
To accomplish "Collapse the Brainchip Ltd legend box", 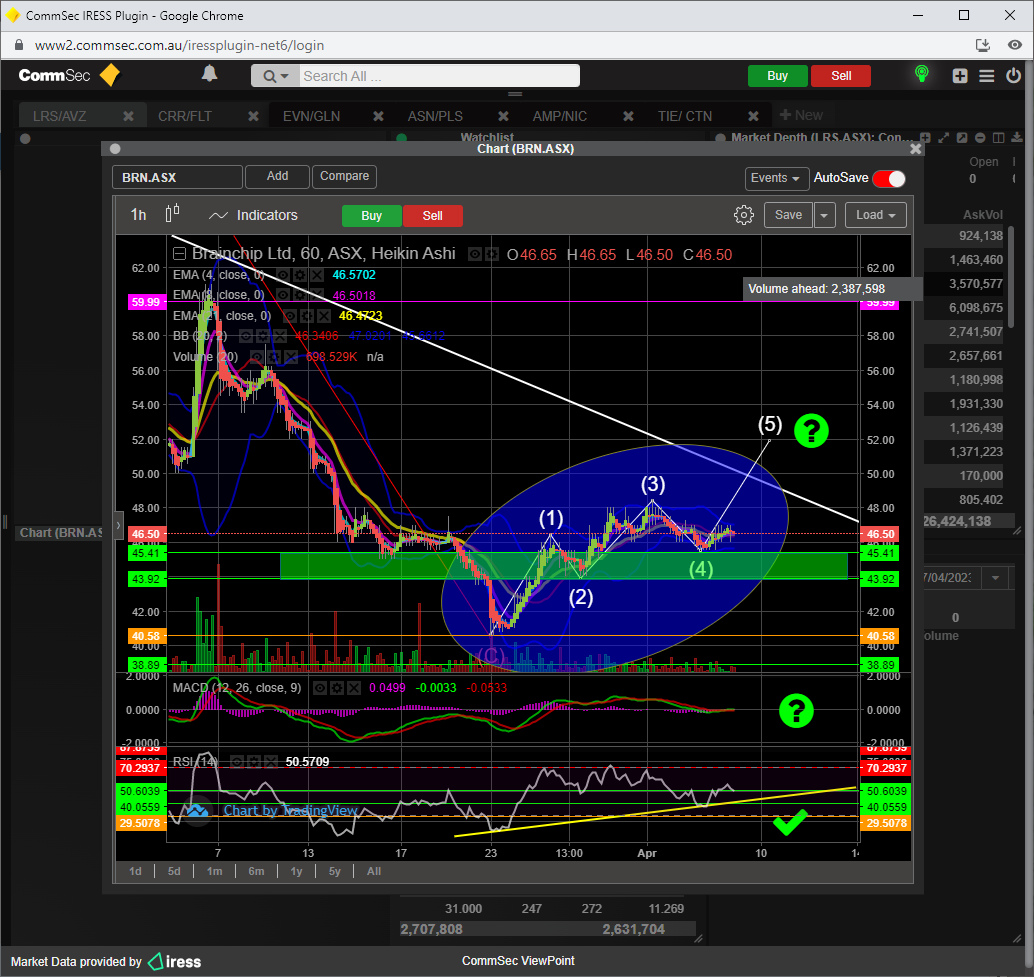I will (179, 254).
